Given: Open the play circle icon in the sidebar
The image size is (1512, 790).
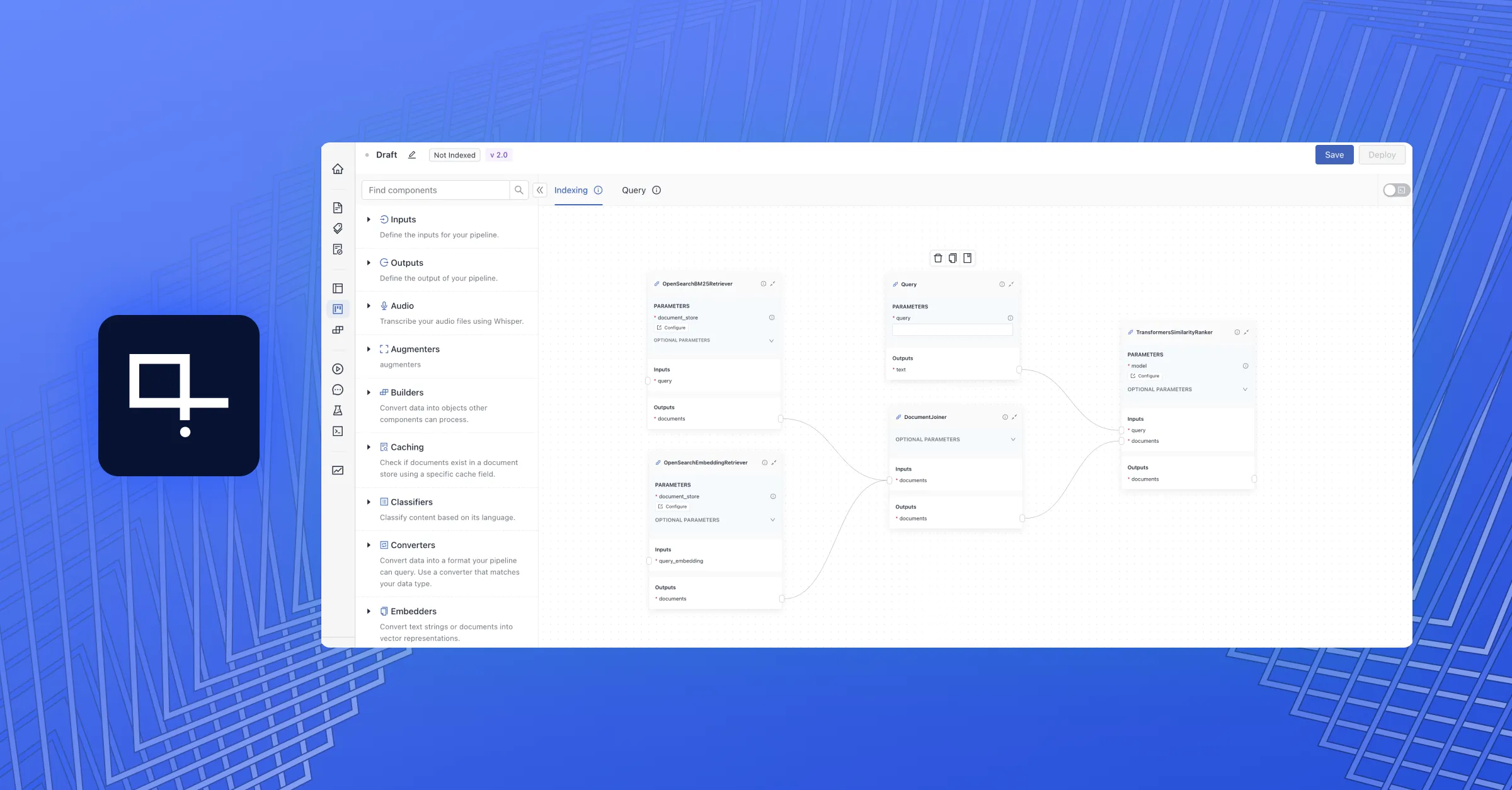Looking at the screenshot, I should [338, 369].
